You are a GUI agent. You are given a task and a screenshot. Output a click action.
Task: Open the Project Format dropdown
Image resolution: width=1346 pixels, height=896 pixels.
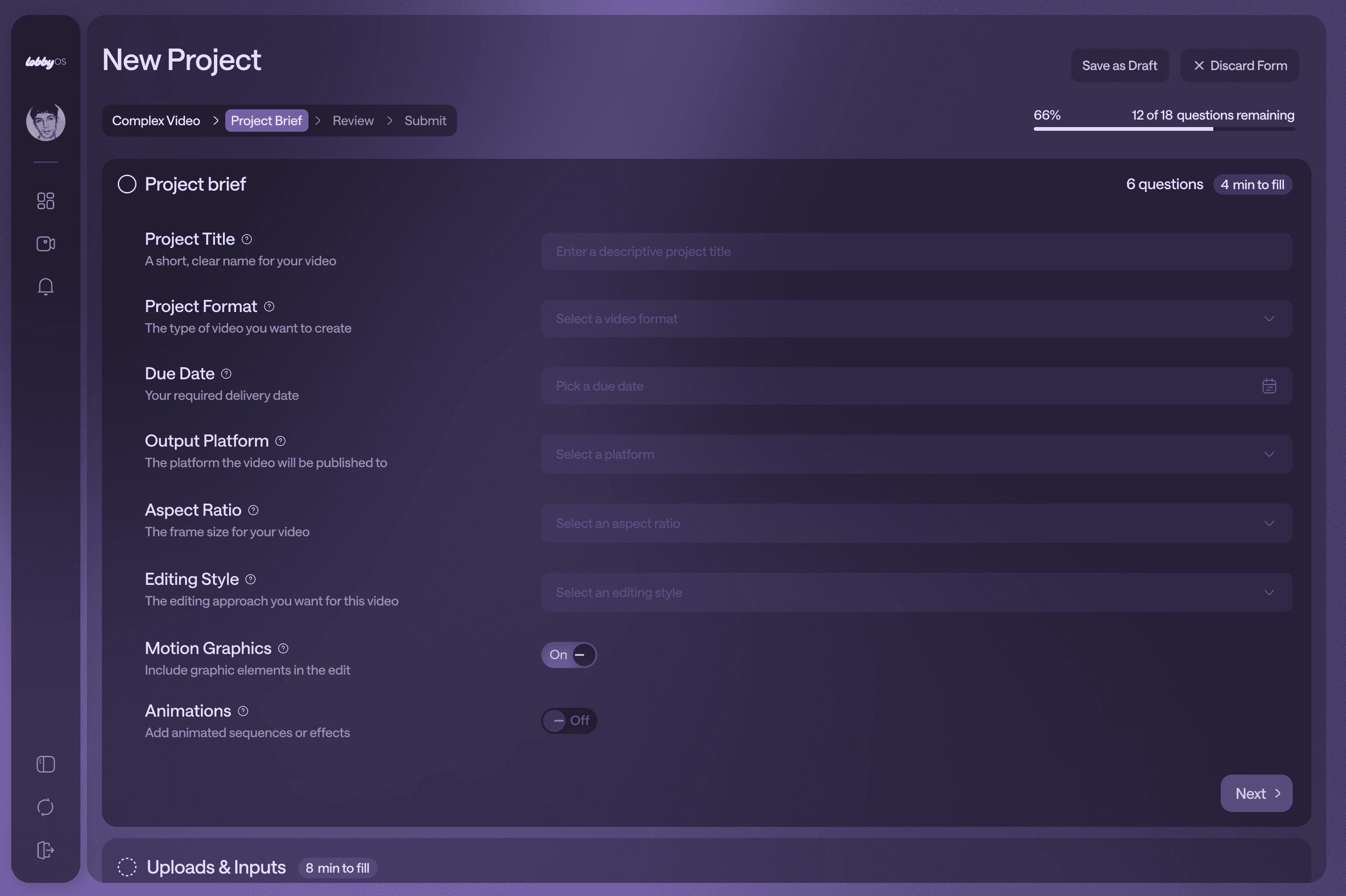click(x=916, y=319)
